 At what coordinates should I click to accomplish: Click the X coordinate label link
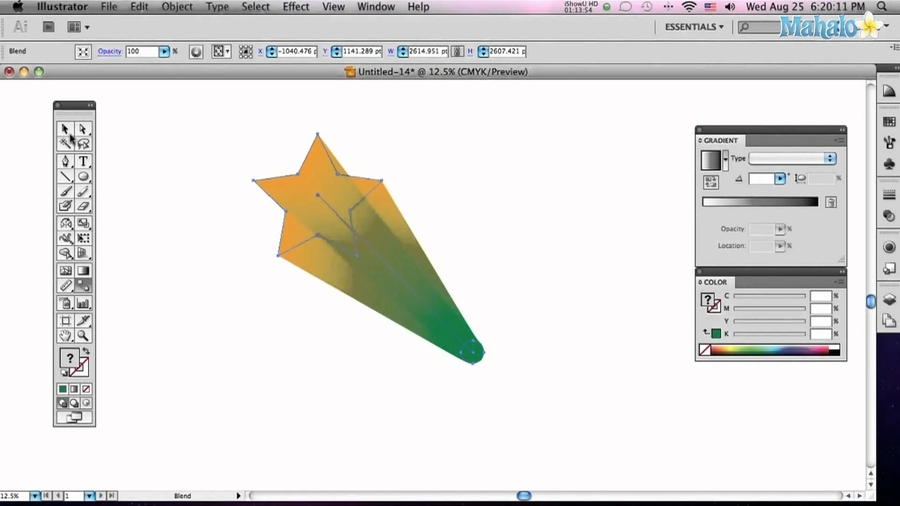click(x=260, y=51)
